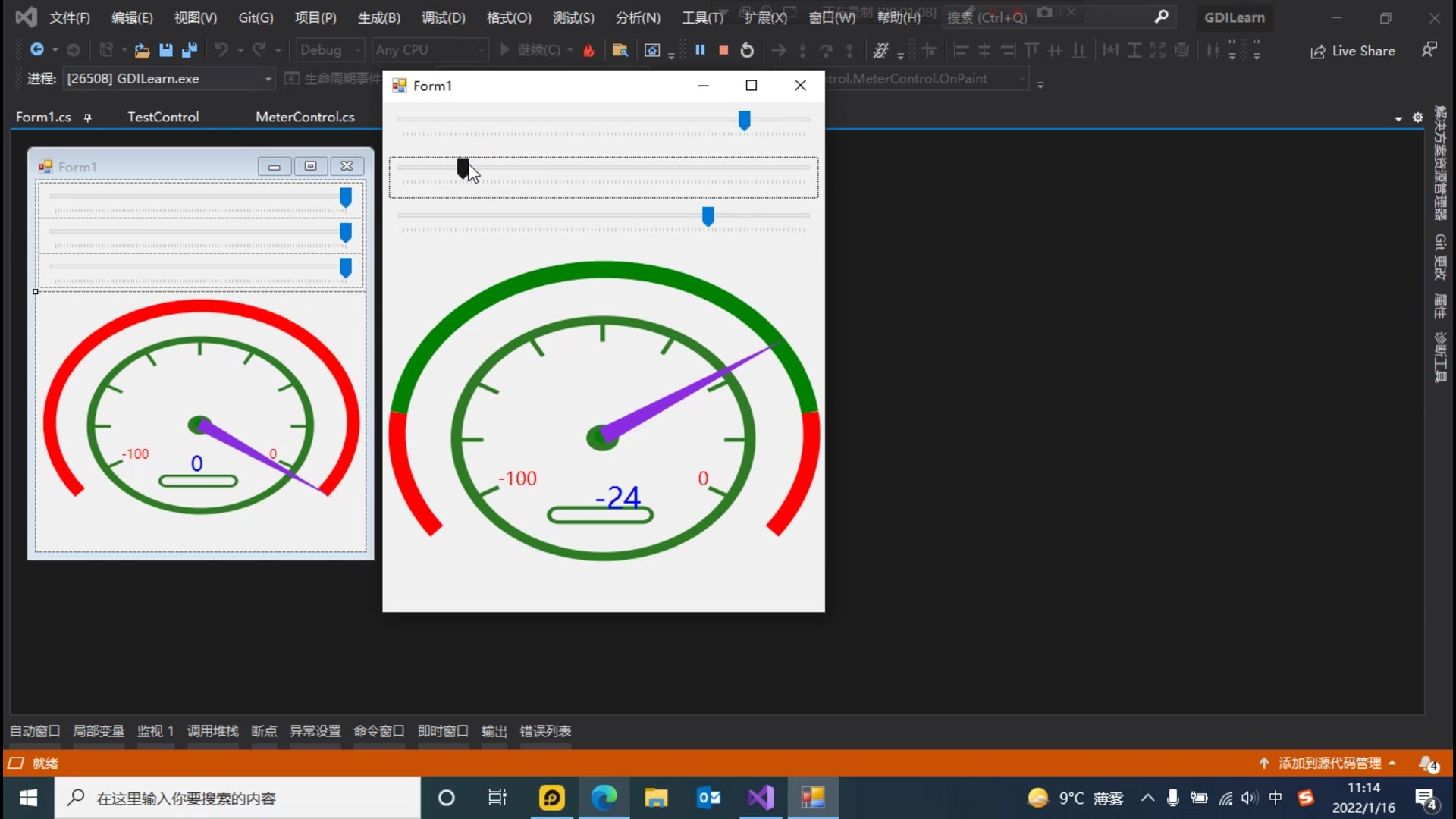Click the Restart debugging icon
Screen dimensions: 1456x819
pos(747,50)
